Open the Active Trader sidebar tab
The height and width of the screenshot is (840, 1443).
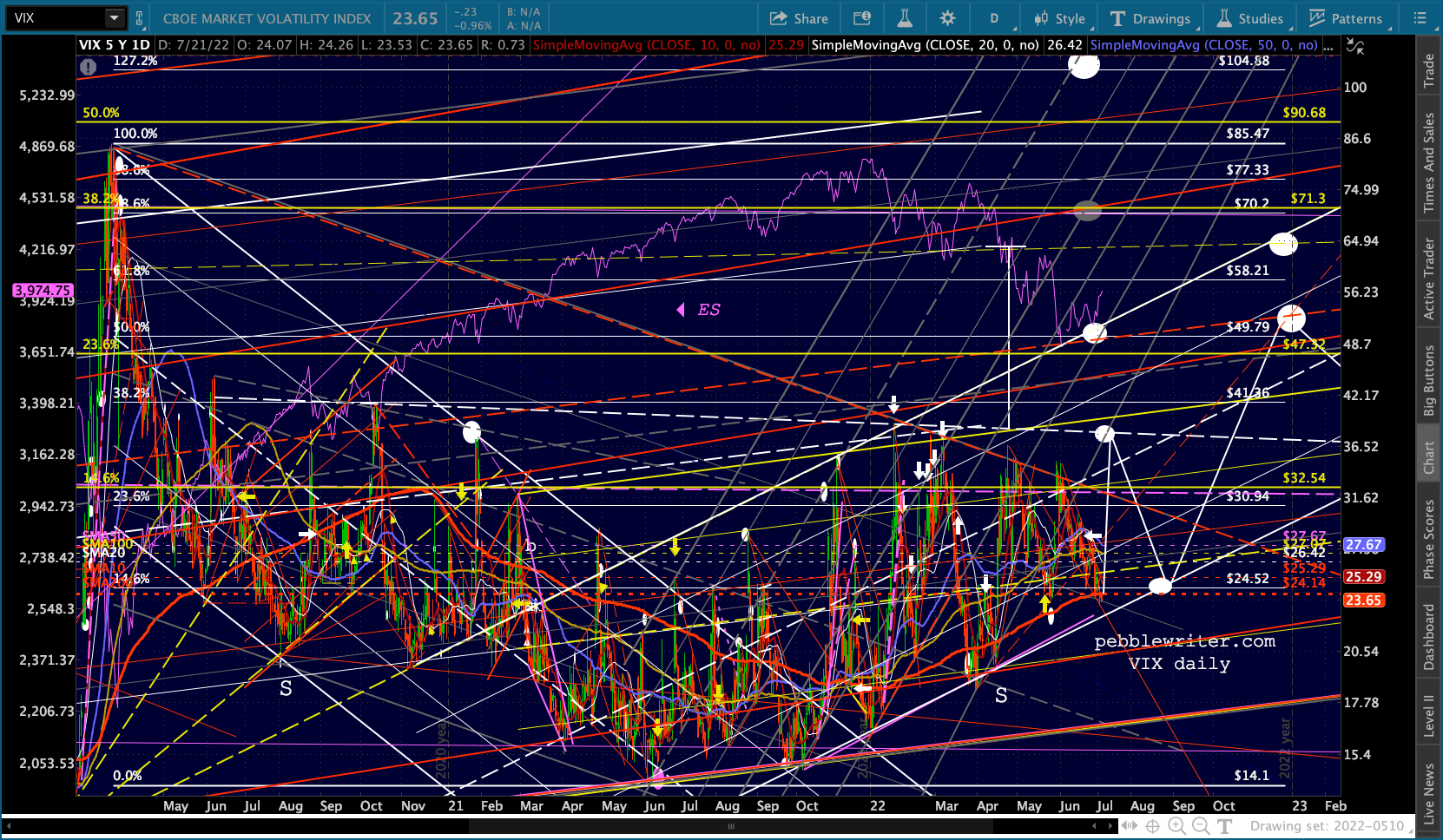[1429, 279]
